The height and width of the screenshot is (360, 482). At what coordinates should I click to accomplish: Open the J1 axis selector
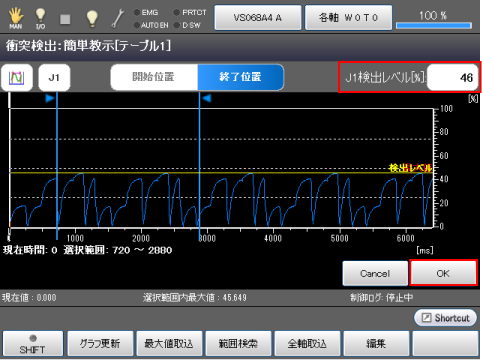click(54, 78)
